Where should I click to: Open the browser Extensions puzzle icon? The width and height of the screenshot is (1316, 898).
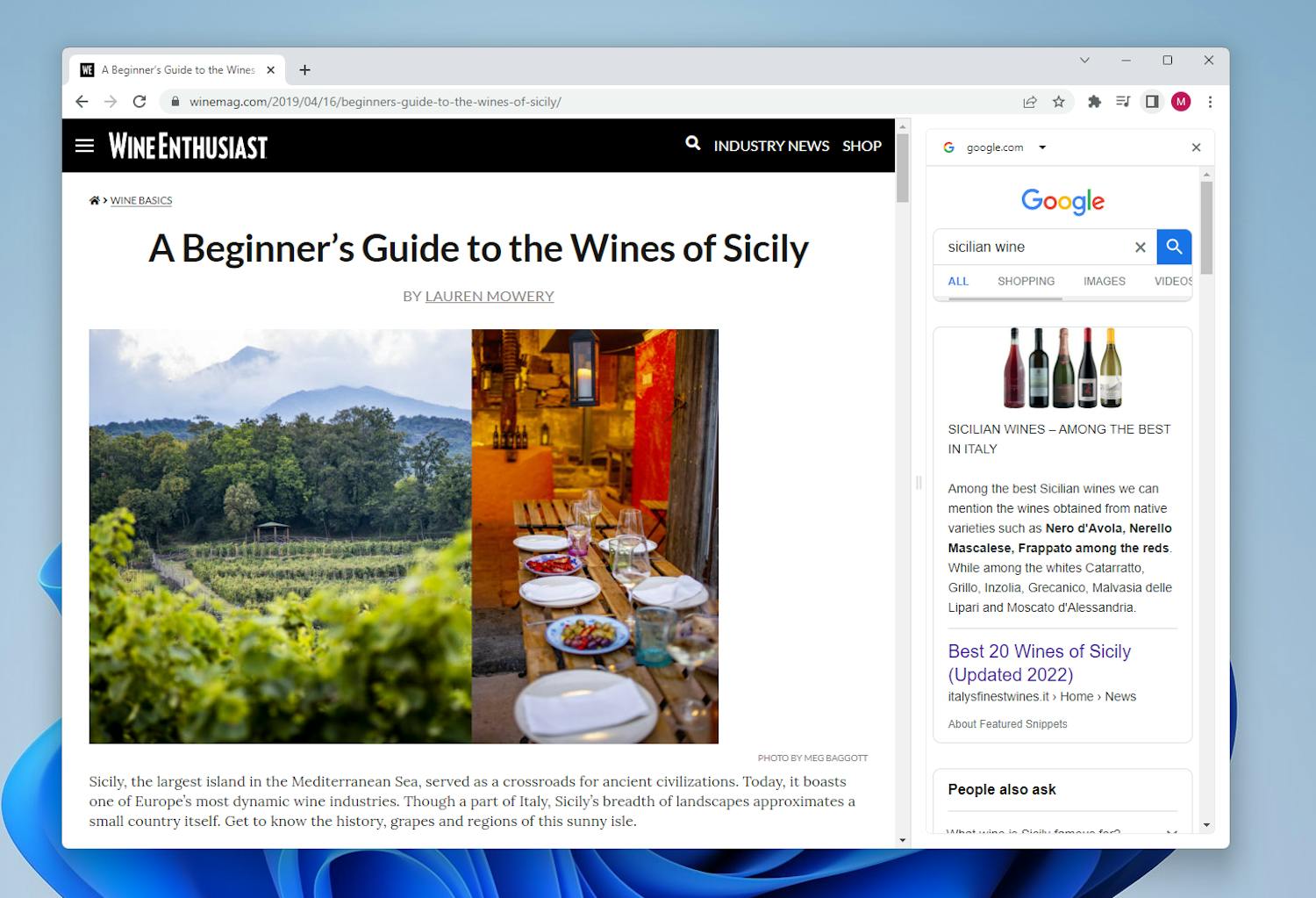click(1094, 101)
